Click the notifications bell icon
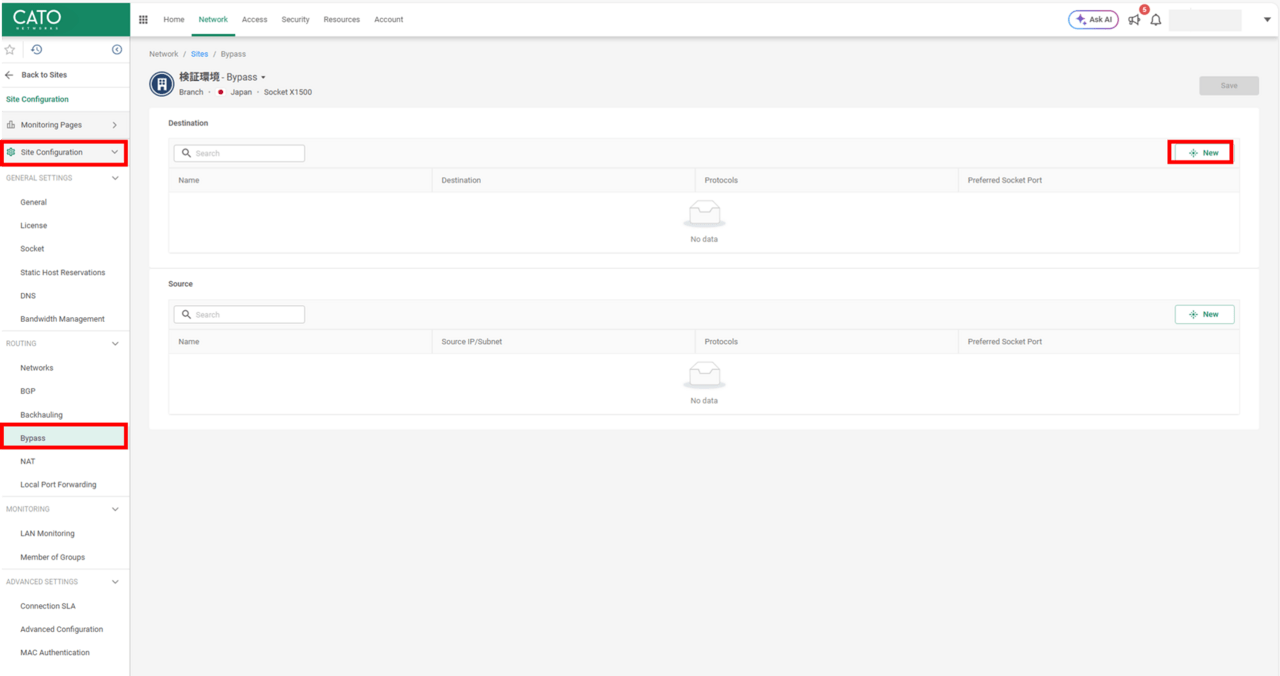 (x=1156, y=20)
